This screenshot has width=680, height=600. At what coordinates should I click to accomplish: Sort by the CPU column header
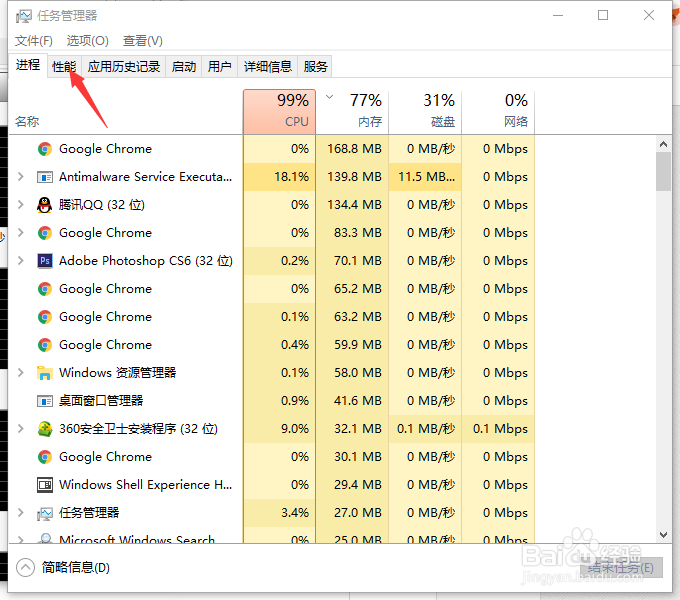[x=280, y=112]
